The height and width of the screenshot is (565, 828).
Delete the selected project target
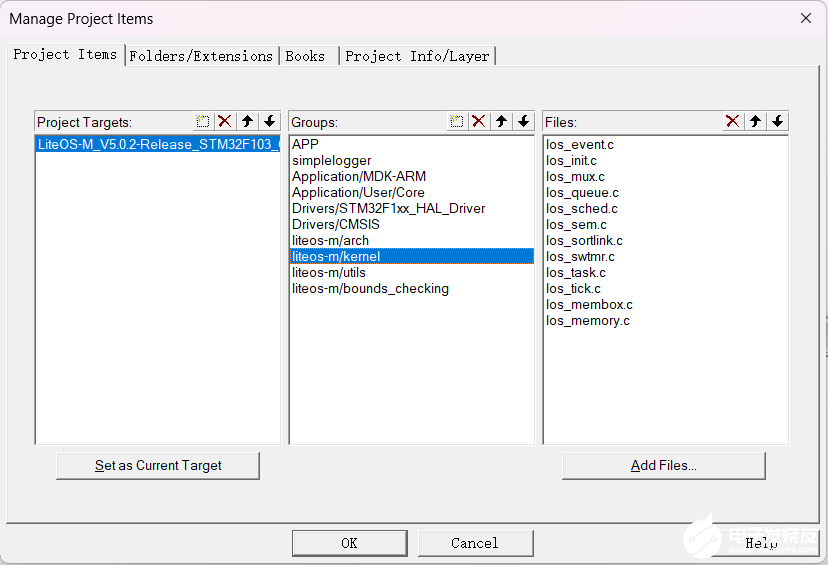[x=225, y=121]
